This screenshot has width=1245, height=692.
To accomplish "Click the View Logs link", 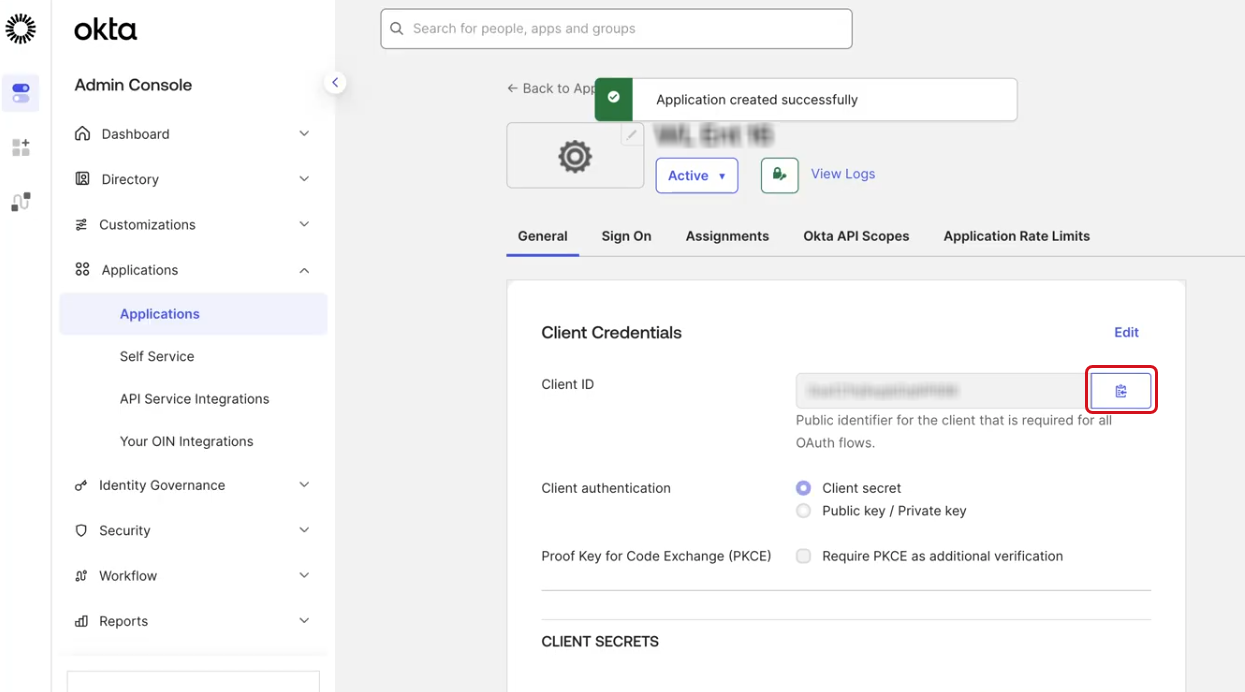I will pyautogui.click(x=843, y=174).
